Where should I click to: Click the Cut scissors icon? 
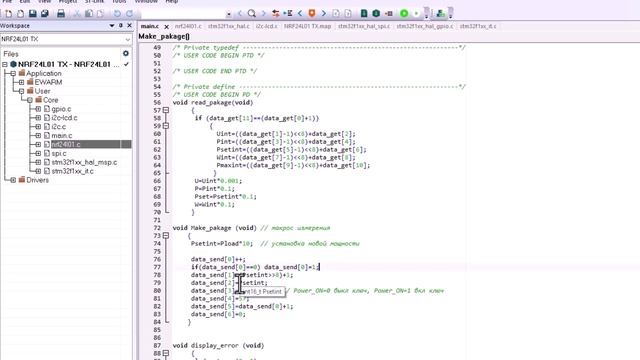tap(77, 13)
